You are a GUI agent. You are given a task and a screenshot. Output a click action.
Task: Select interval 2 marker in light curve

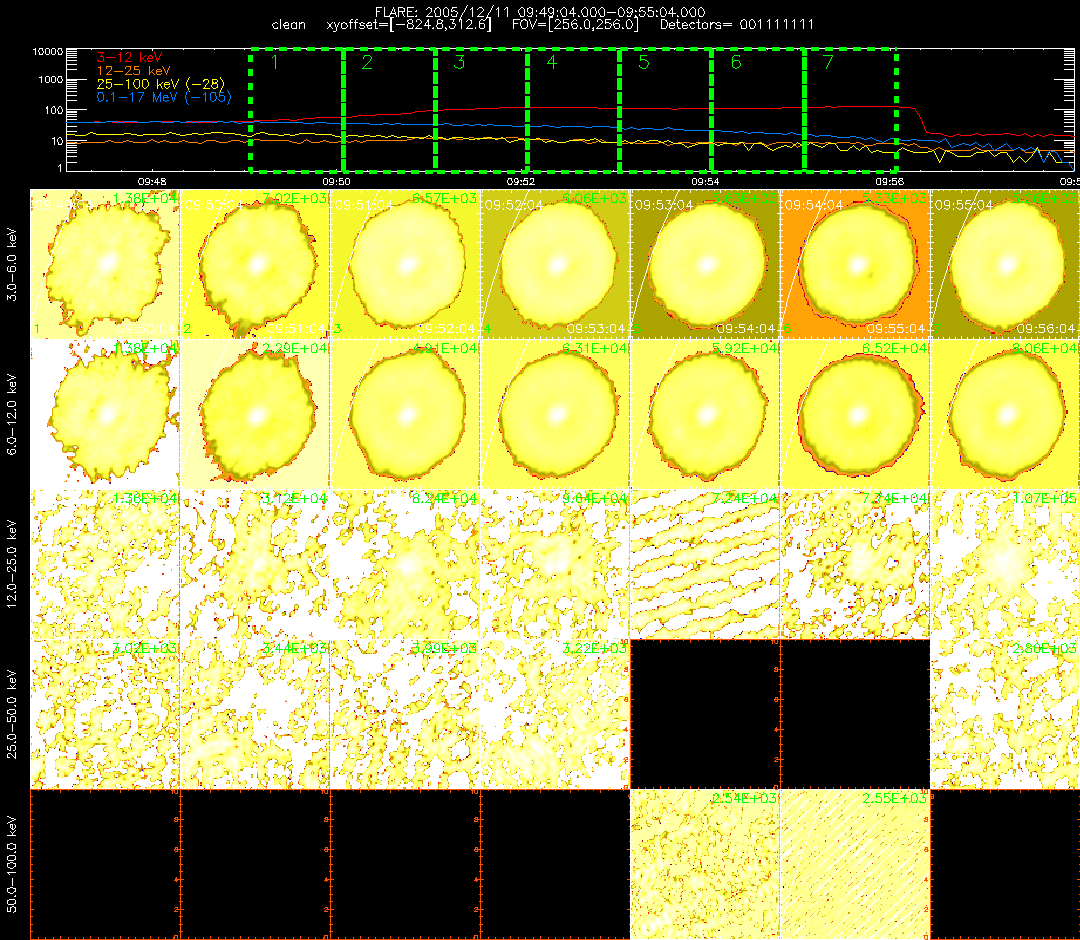click(x=367, y=63)
